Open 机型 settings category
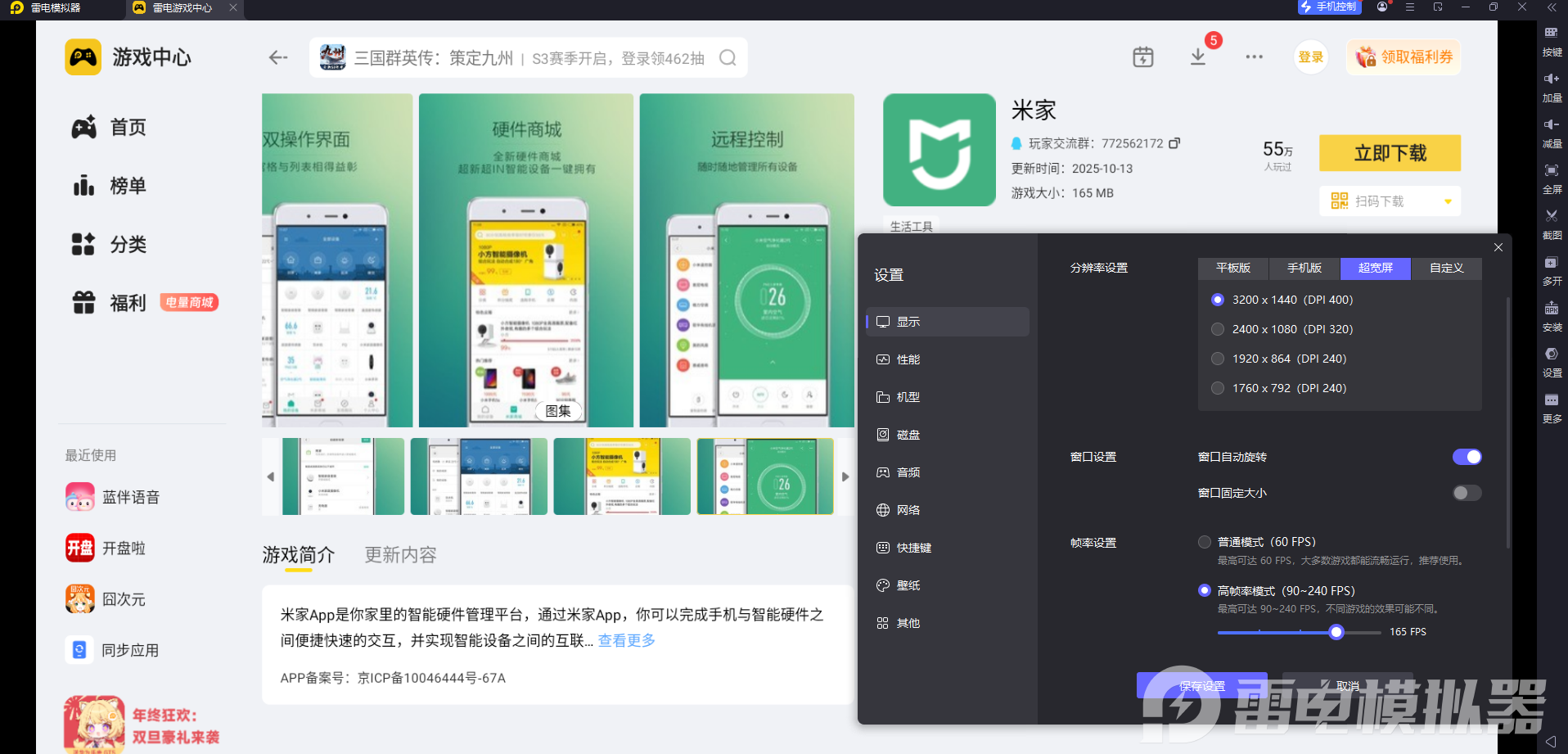Image resolution: width=1568 pixels, height=754 pixels. pyautogui.click(x=948, y=397)
